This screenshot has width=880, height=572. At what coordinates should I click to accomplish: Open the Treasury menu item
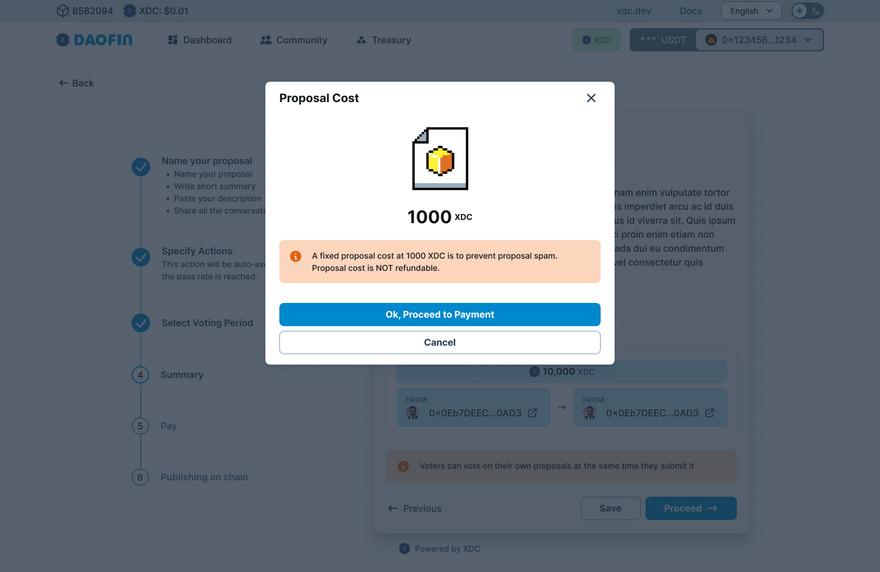[383, 40]
